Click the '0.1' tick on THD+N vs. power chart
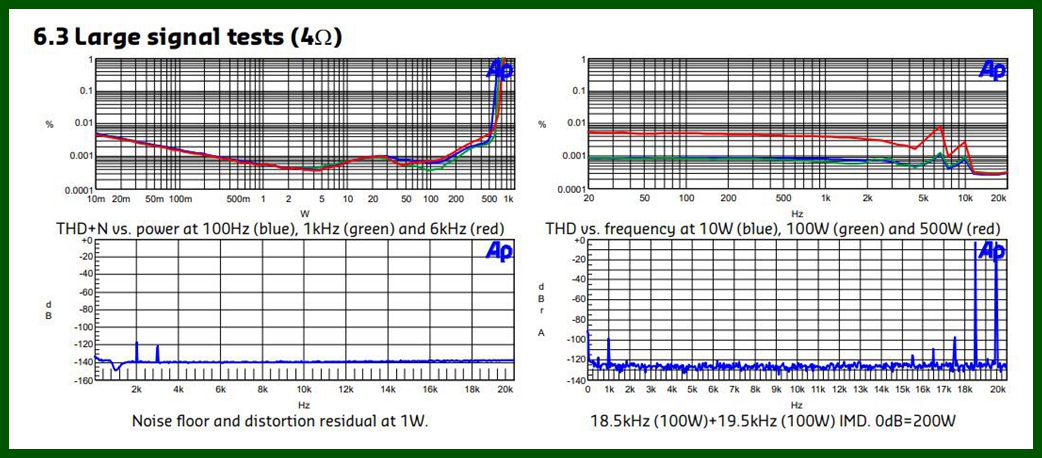 pos(86,90)
